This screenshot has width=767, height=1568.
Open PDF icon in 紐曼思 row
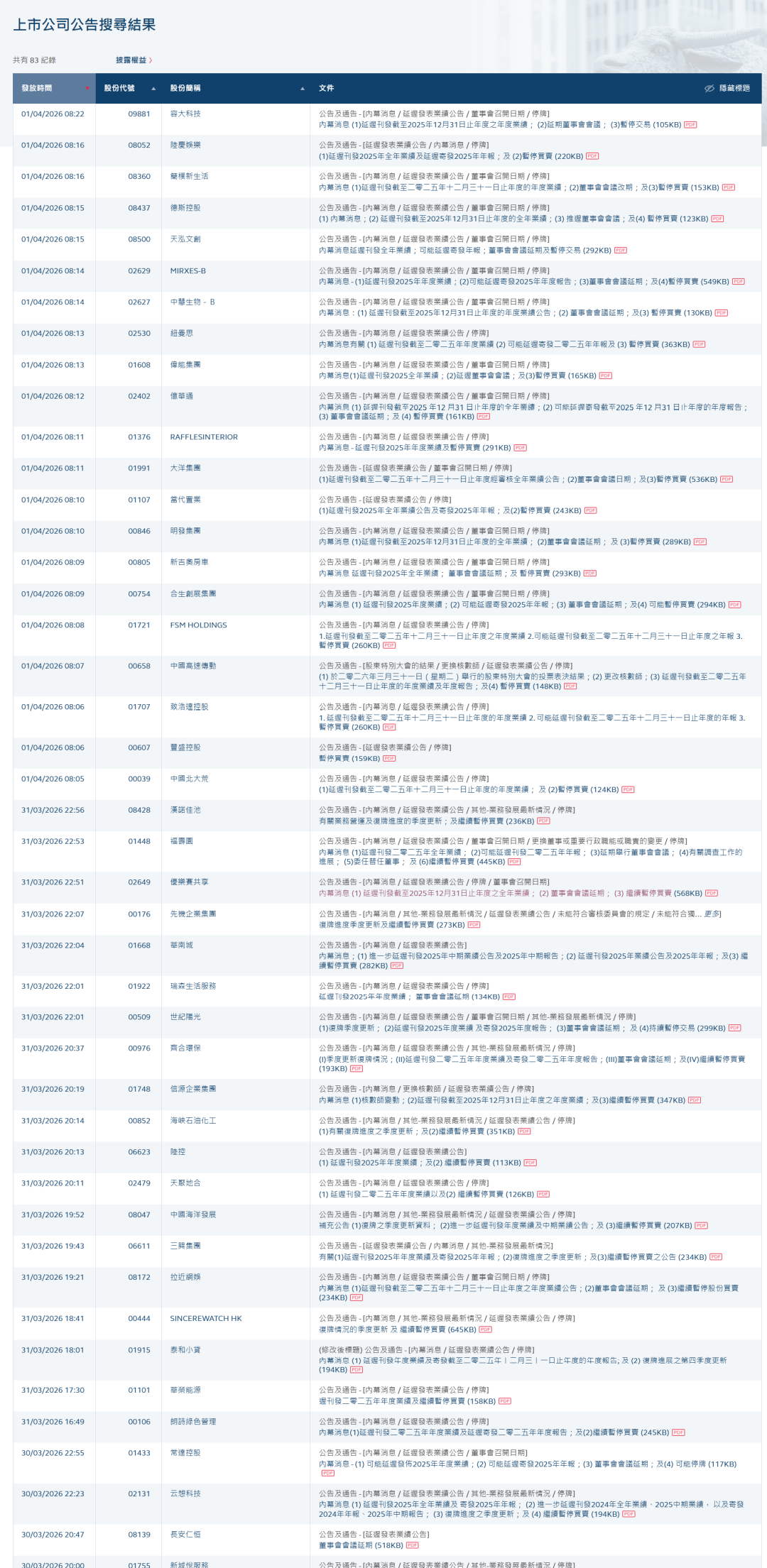699,344
